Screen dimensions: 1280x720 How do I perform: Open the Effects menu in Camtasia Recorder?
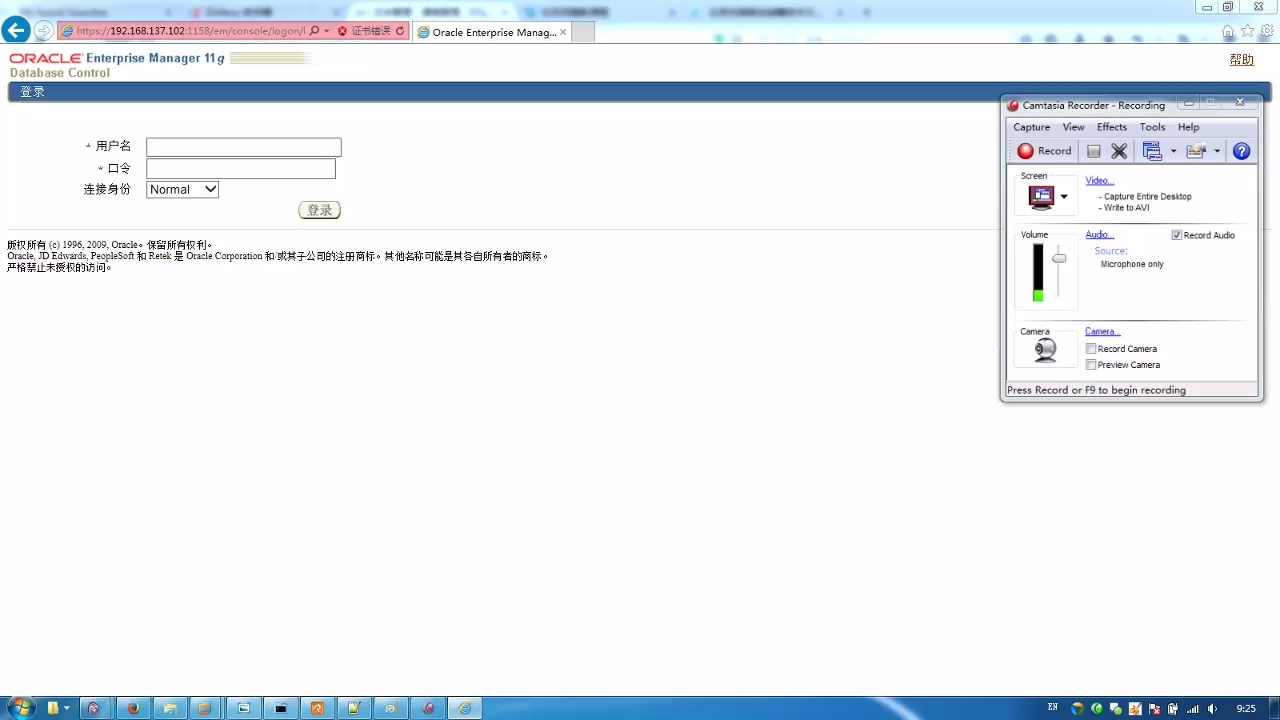(x=1111, y=127)
